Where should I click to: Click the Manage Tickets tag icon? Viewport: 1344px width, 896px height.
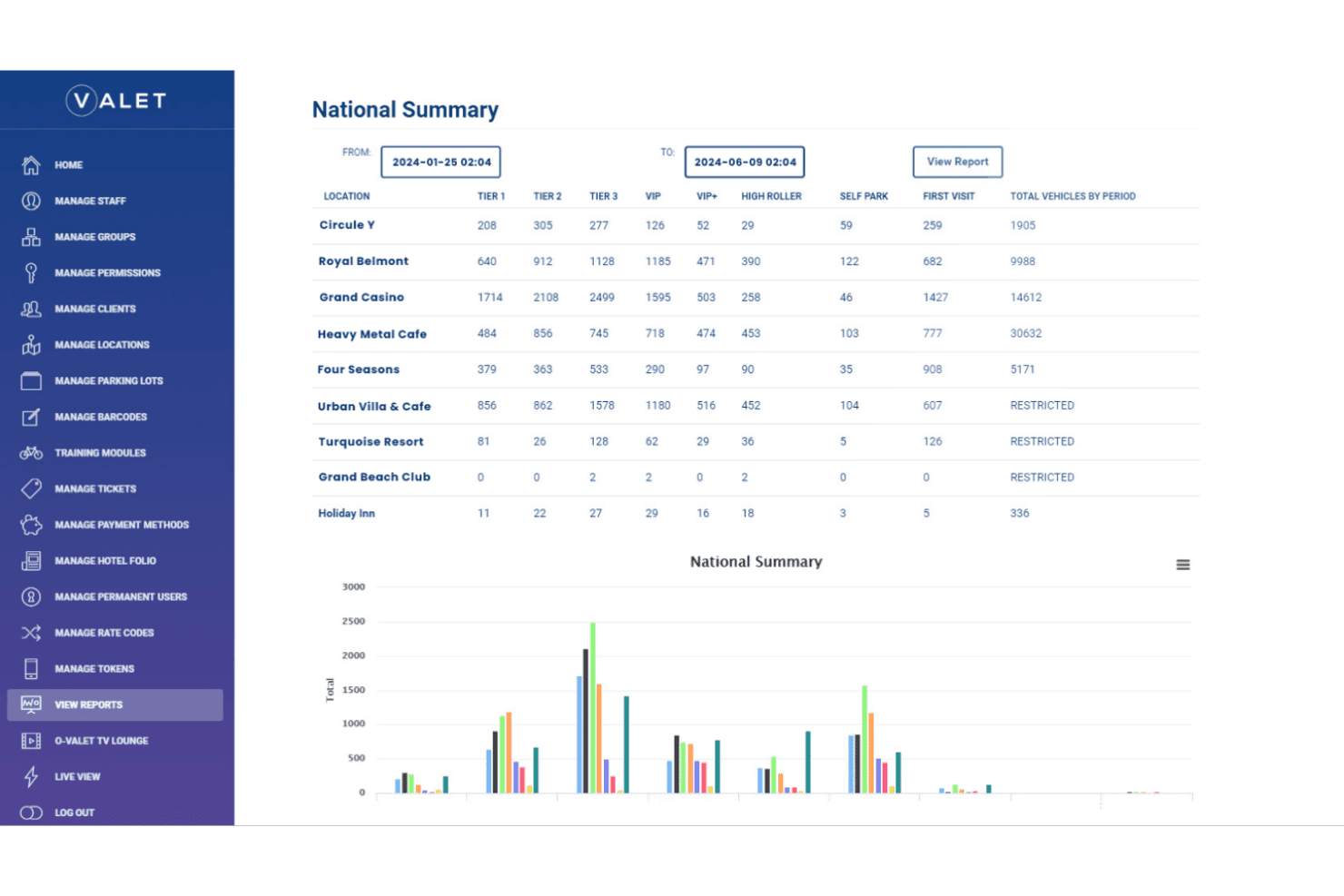31,488
